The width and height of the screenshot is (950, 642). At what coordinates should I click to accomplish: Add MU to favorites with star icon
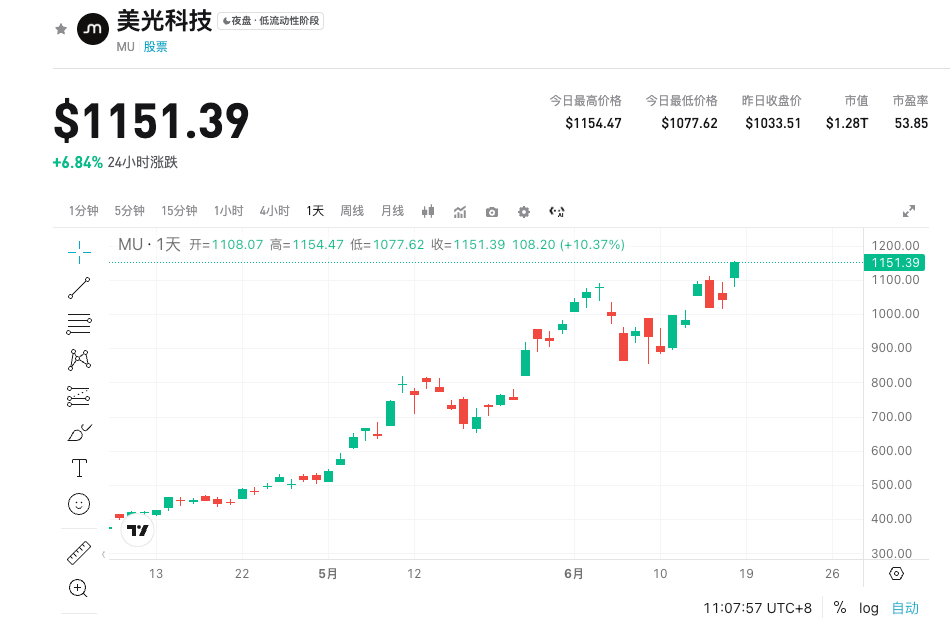(x=61, y=29)
